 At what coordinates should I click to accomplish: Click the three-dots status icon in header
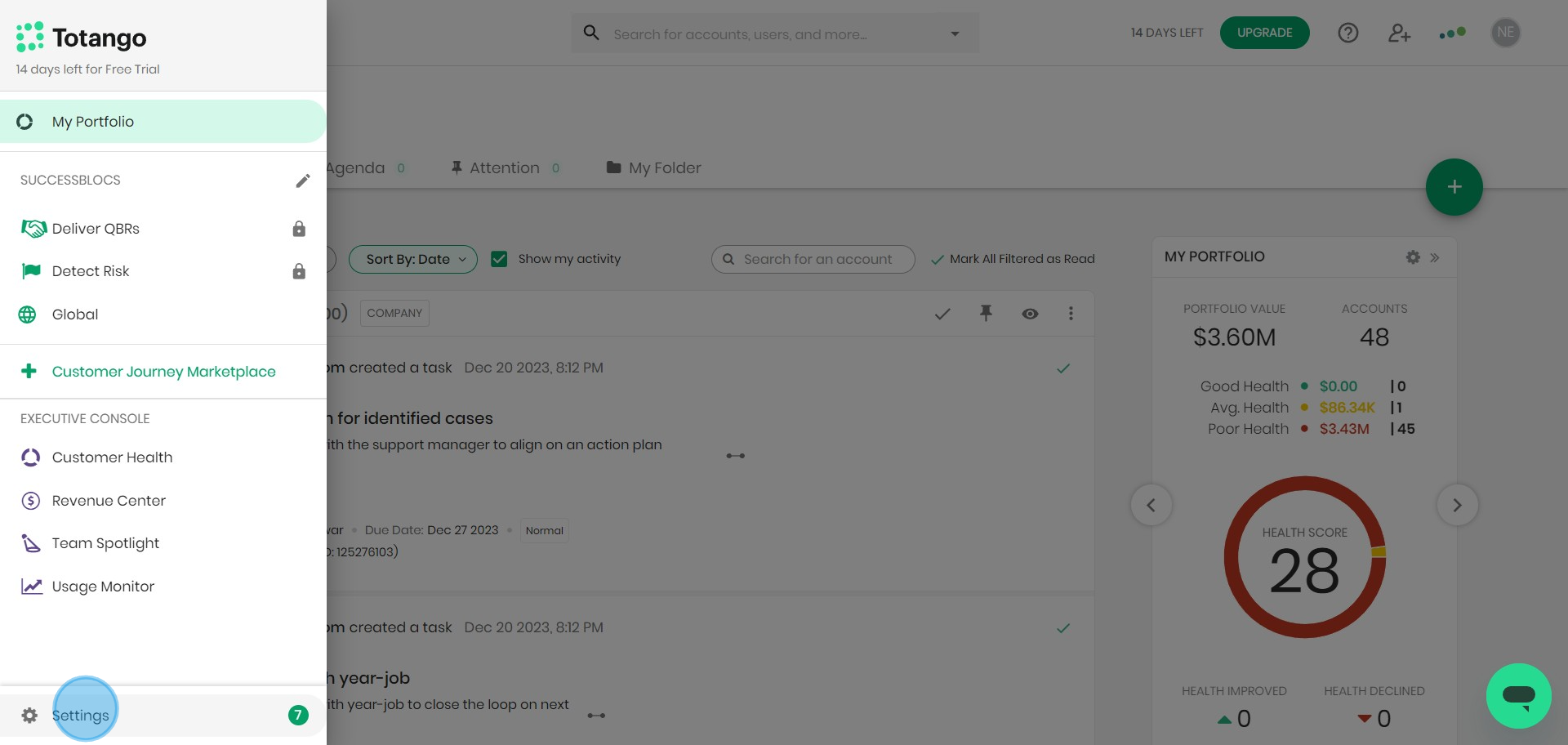[1453, 33]
